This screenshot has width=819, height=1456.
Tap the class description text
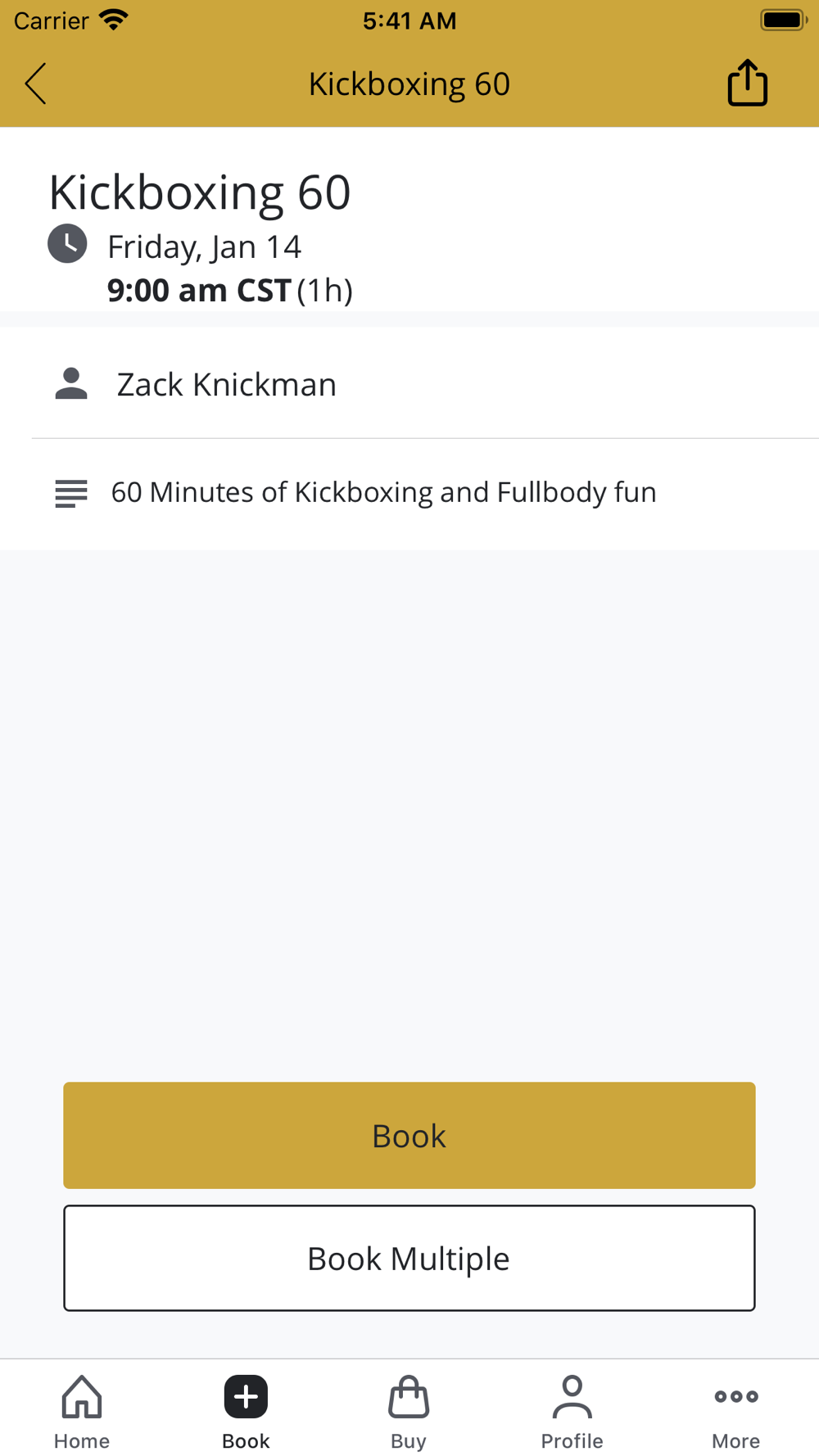coord(383,492)
